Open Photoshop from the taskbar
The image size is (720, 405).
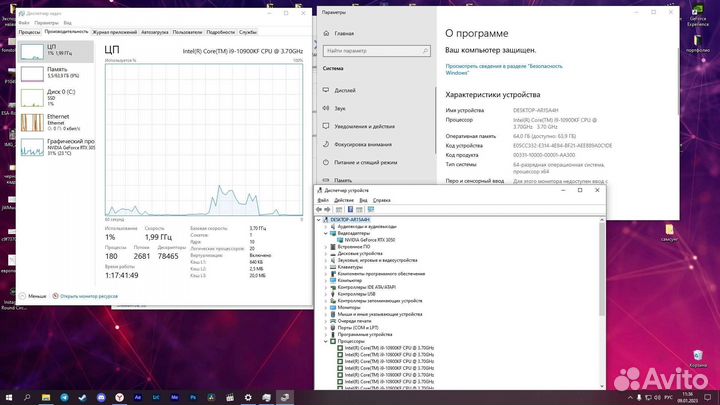click(x=193, y=397)
